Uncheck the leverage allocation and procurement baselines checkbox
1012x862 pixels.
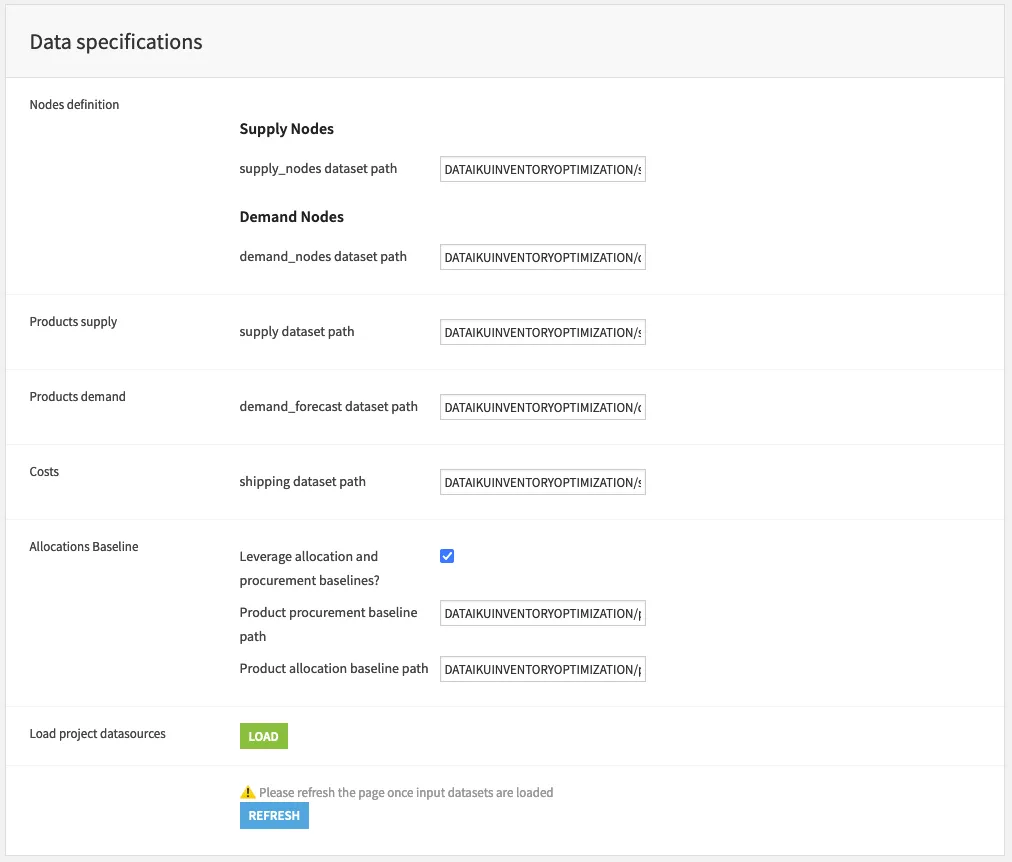tap(447, 556)
